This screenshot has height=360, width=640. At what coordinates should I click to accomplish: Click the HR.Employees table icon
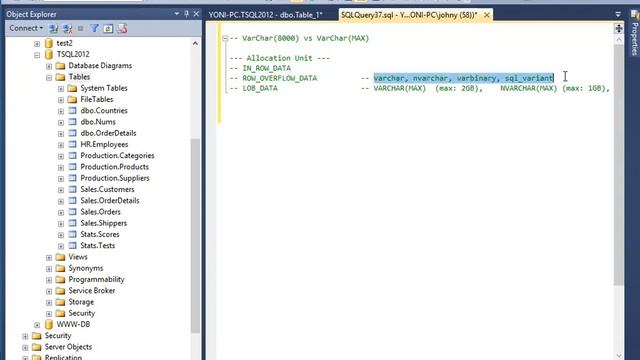coord(72,144)
